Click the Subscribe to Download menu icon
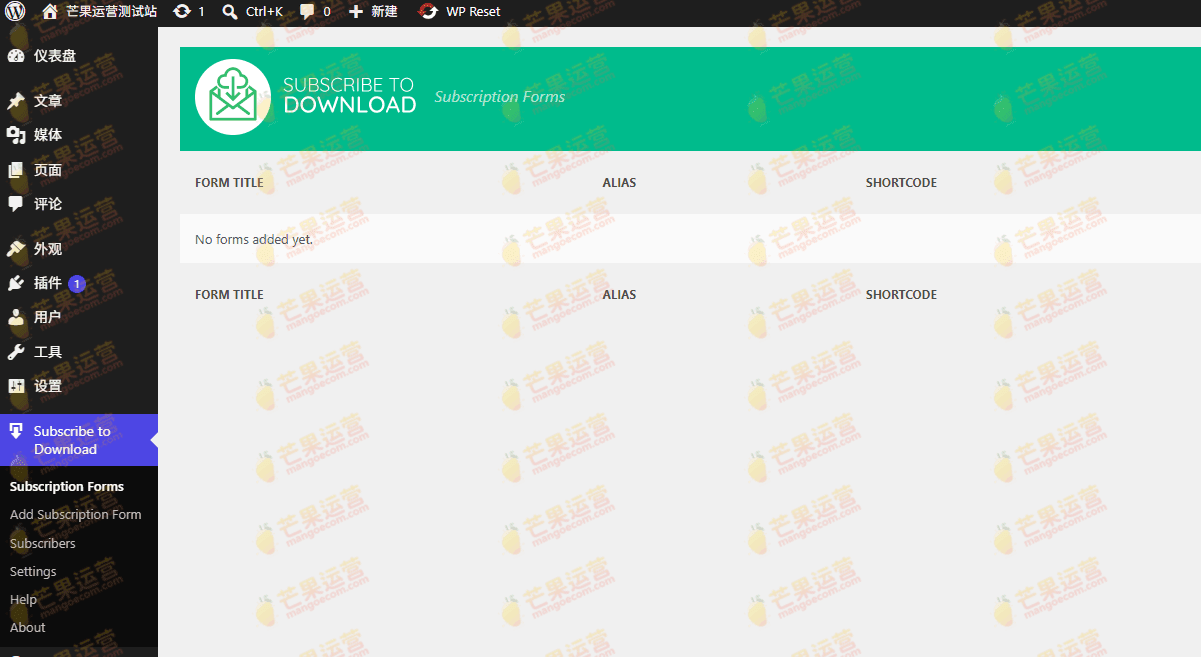 click(16, 431)
